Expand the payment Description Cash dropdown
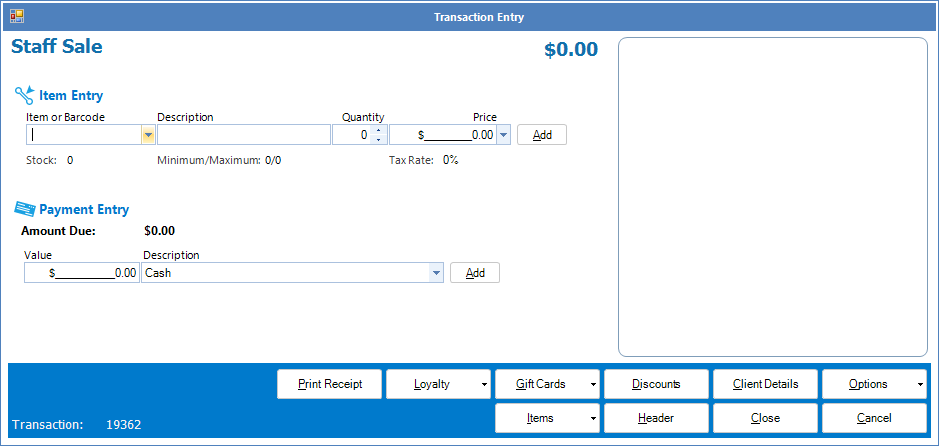 point(436,273)
